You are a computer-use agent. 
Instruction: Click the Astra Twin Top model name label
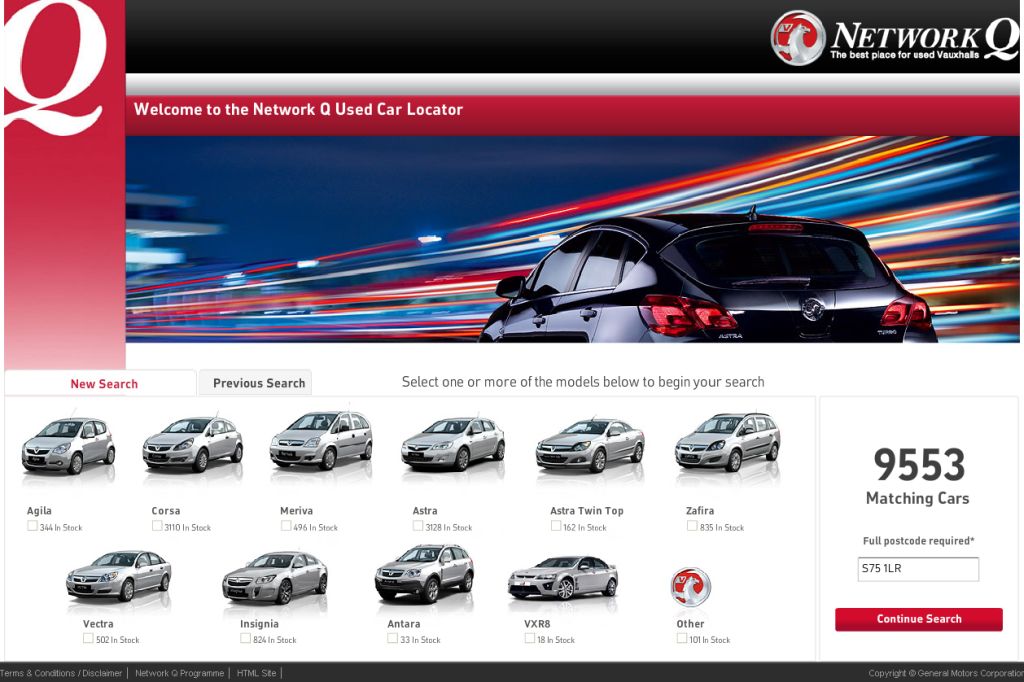click(x=586, y=511)
